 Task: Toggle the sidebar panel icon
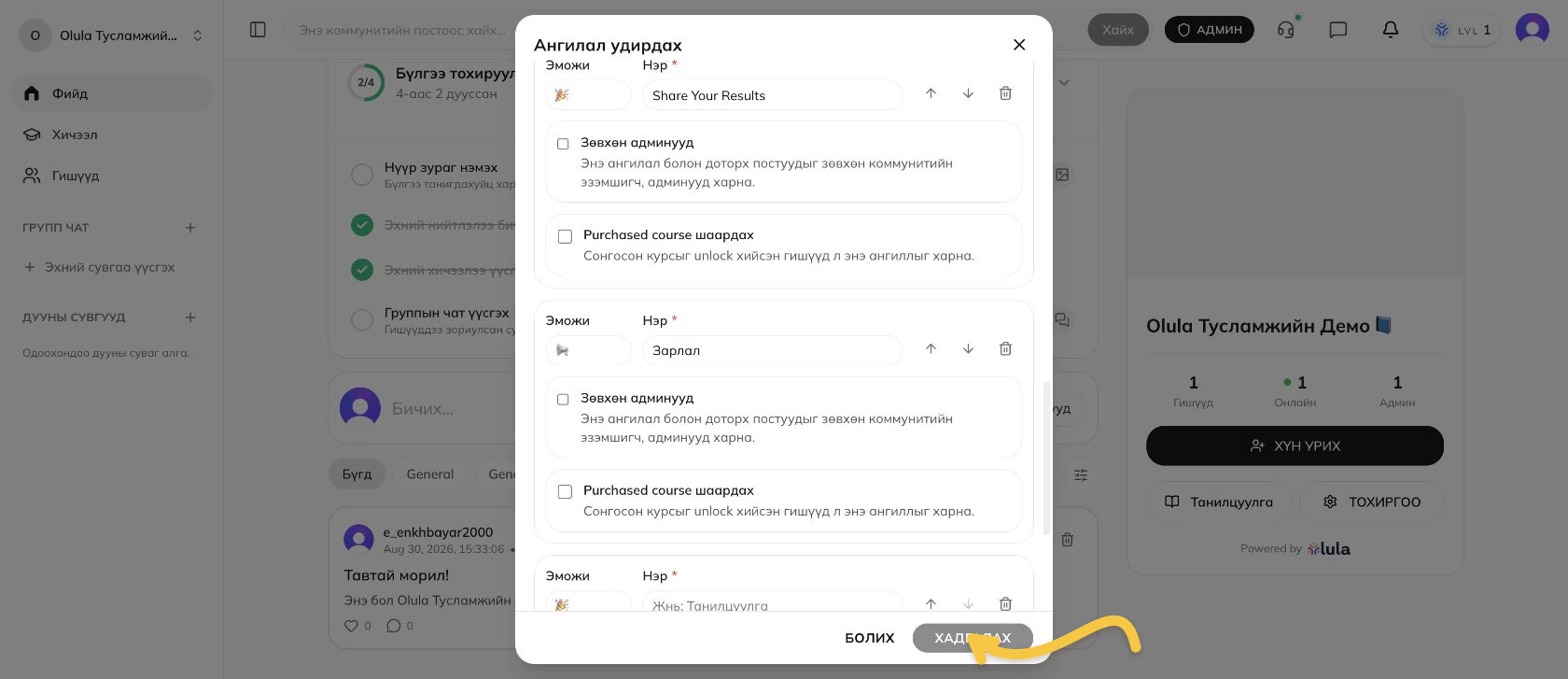click(259, 30)
